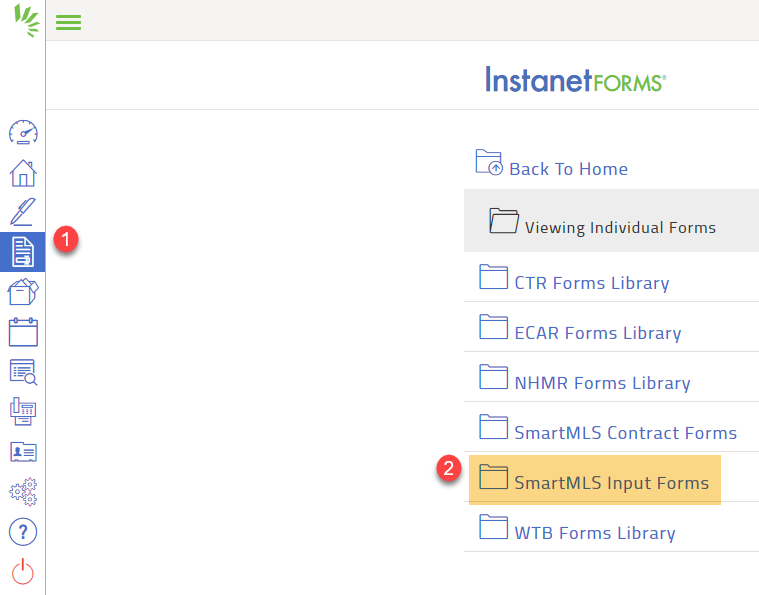Open ECAR Forms Library folder
Viewport: 759px width, 595px height.
click(597, 333)
